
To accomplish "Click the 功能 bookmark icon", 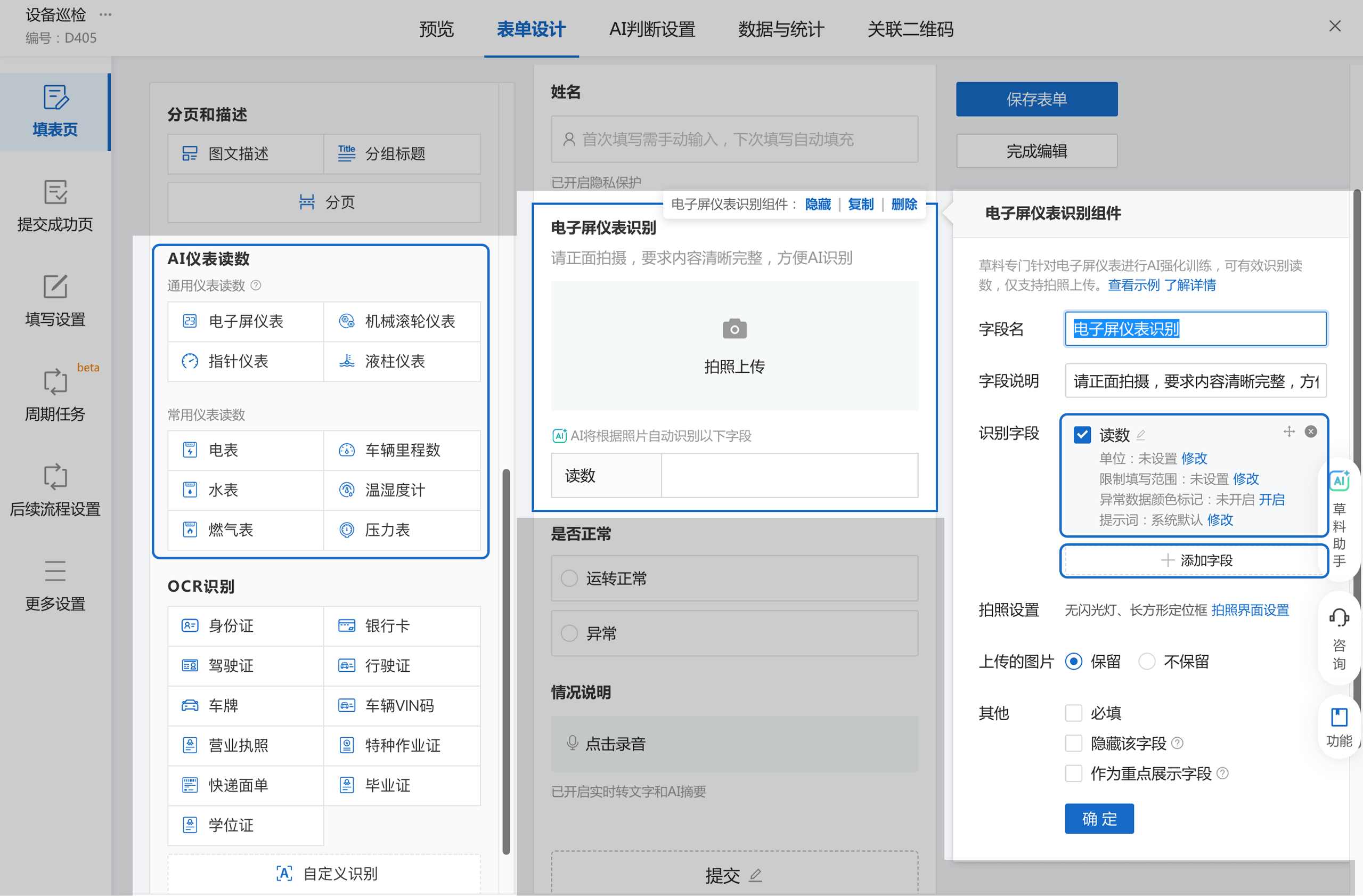I will [1339, 717].
